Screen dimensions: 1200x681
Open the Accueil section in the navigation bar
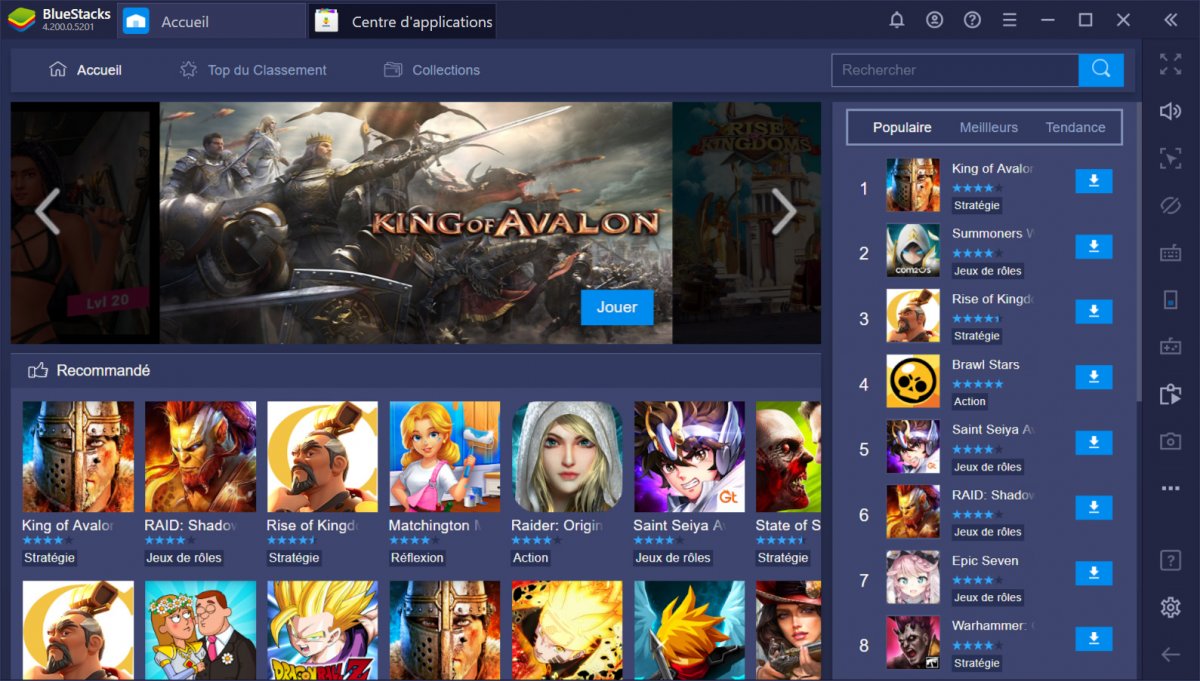click(x=86, y=70)
